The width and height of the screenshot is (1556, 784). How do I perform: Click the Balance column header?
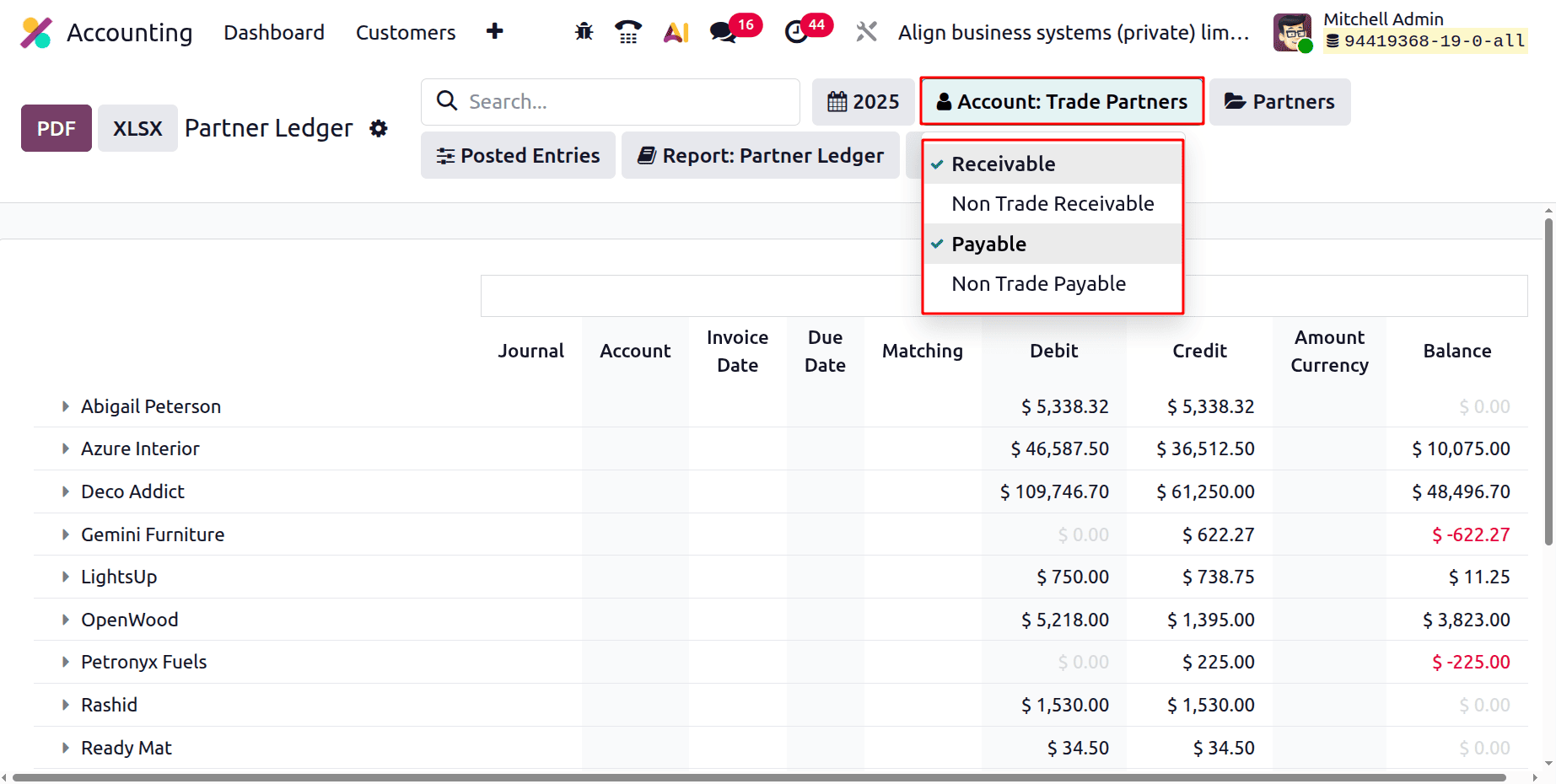1457,351
